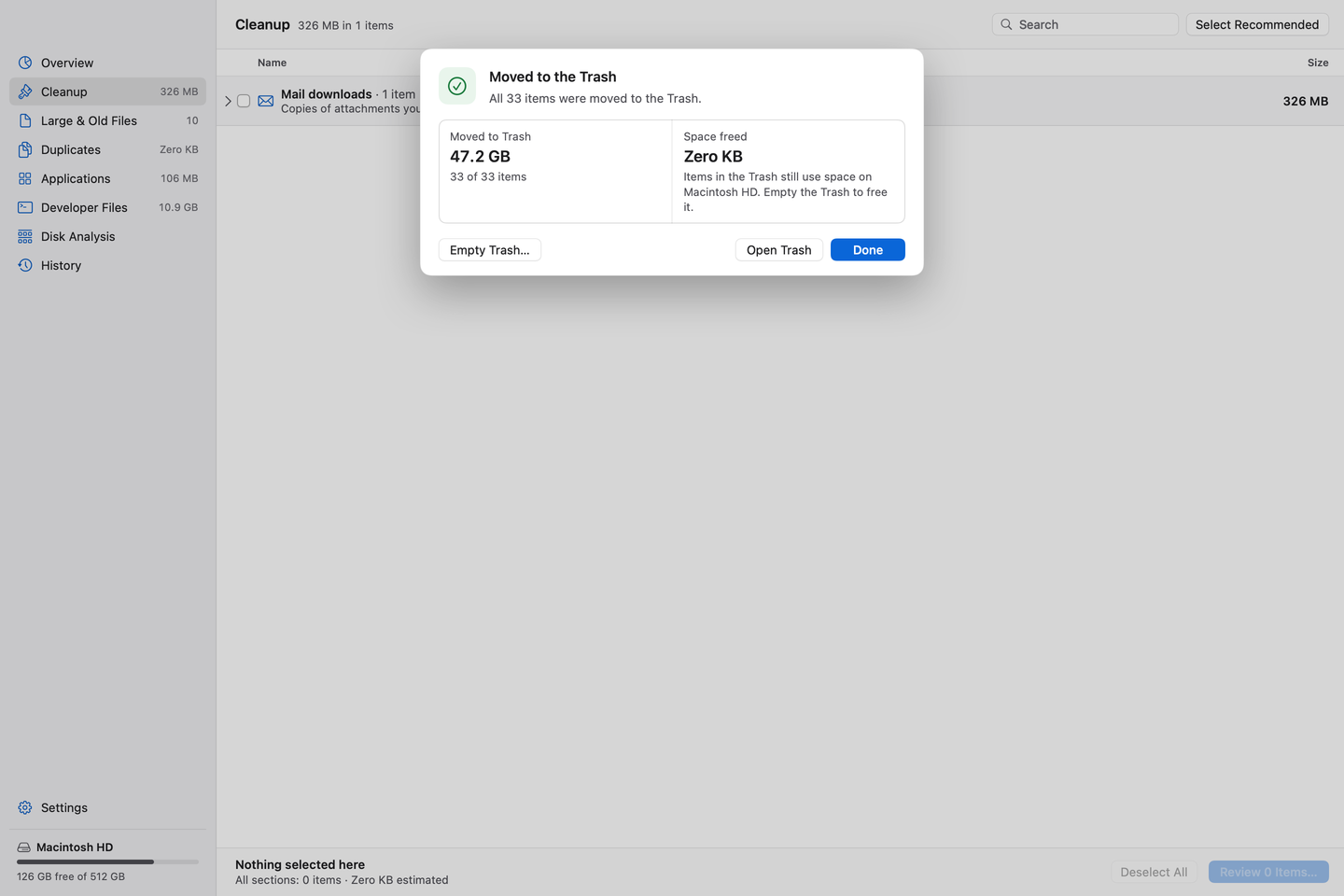Dismiss dialog with Done button
The height and width of the screenshot is (896, 1344).
tap(868, 250)
